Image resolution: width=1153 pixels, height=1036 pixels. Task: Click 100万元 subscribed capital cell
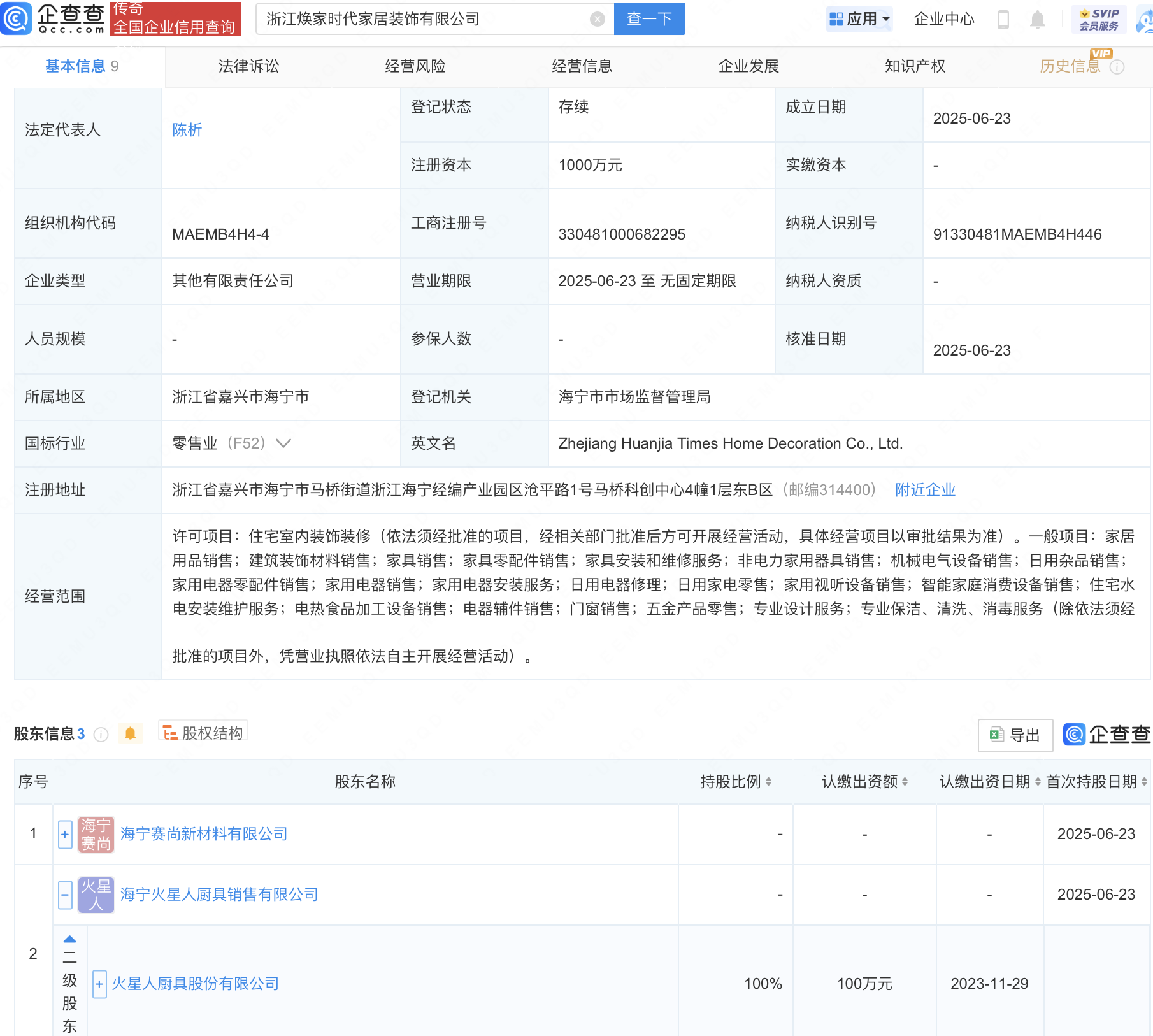[x=864, y=984]
